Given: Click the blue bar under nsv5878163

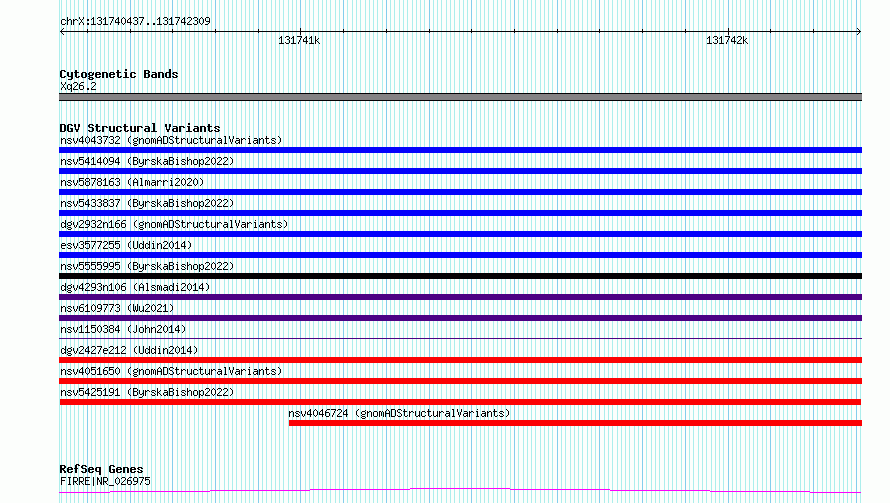Looking at the screenshot, I should (460, 192).
